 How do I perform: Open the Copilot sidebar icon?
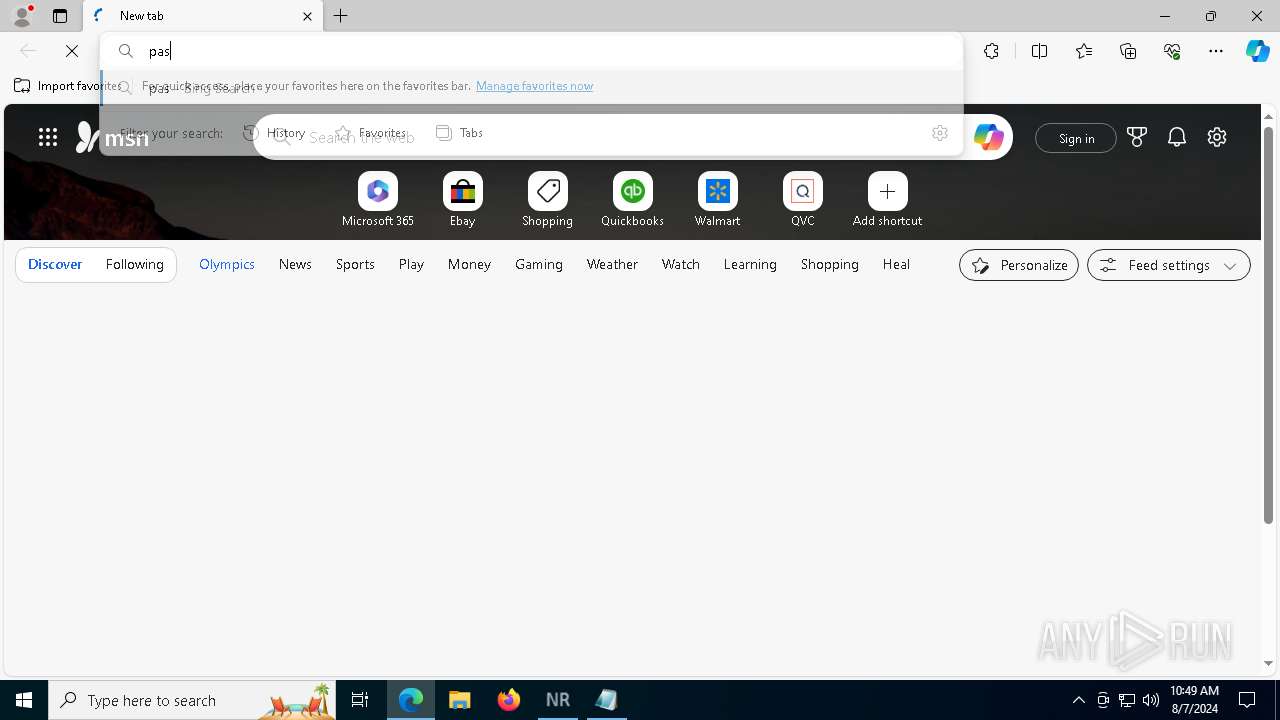click(x=1257, y=51)
